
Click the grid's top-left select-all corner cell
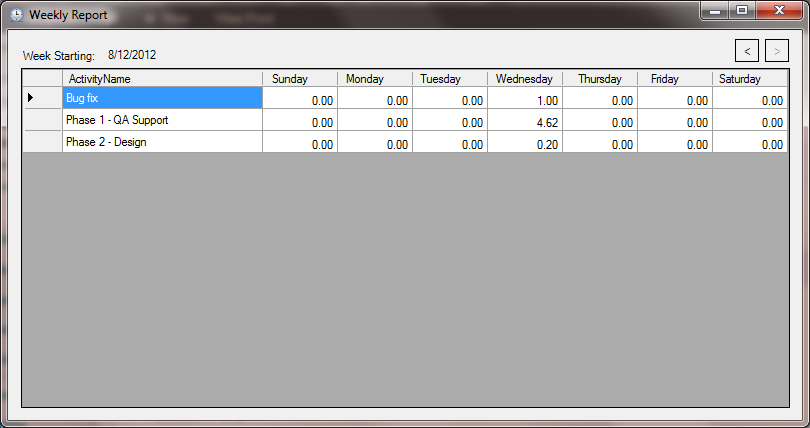[42, 78]
